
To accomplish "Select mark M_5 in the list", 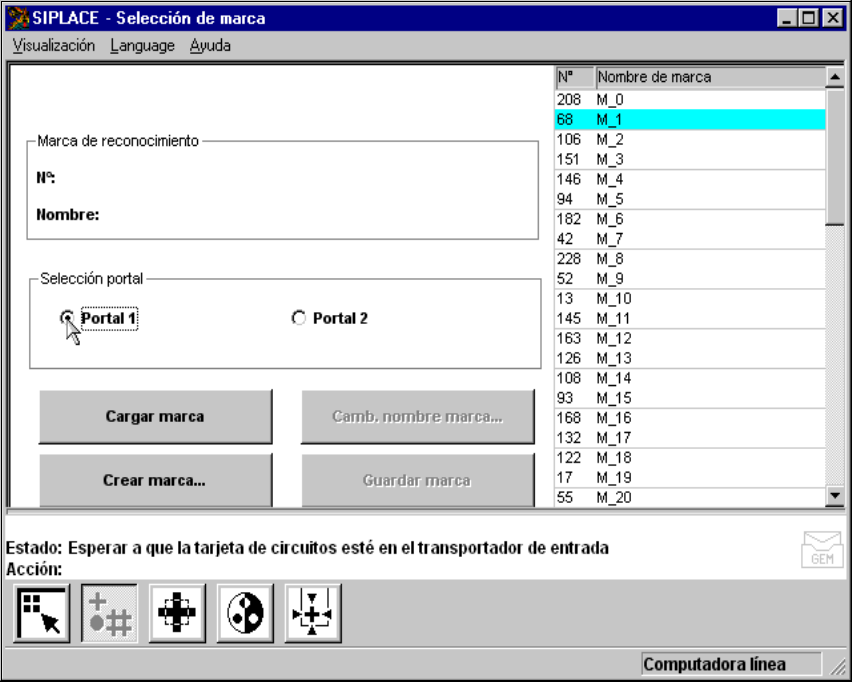I will point(690,199).
